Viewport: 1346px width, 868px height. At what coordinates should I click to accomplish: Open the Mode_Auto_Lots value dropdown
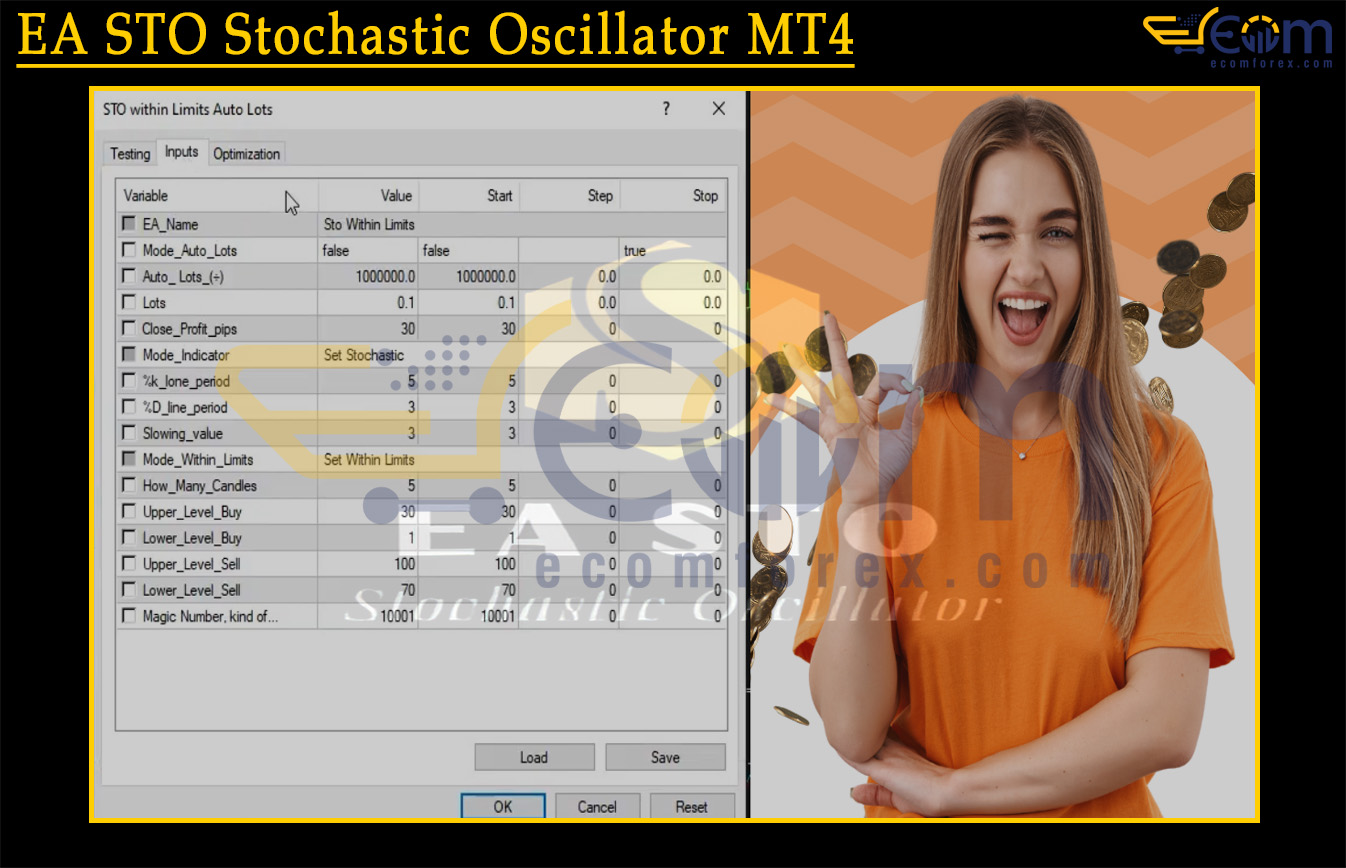[x=368, y=251]
